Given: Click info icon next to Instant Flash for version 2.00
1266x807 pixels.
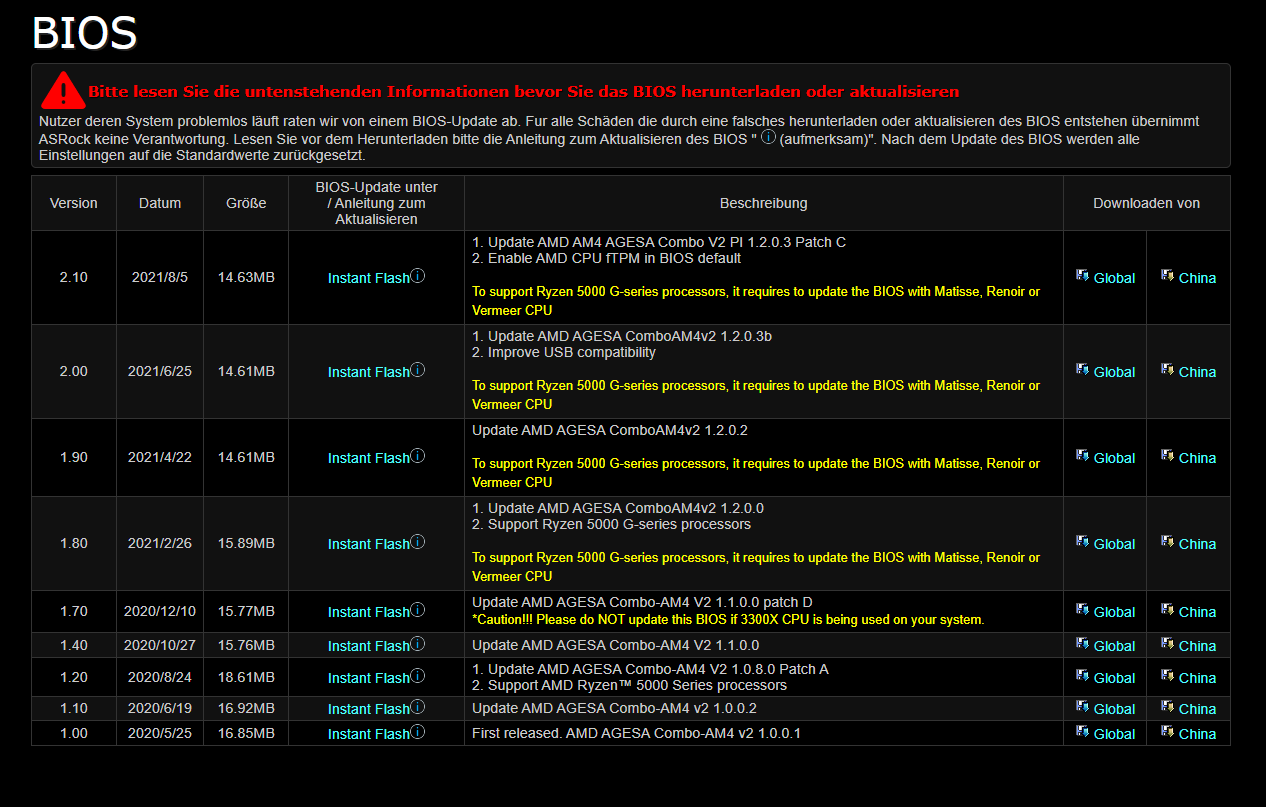Looking at the screenshot, I should point(418,370).
